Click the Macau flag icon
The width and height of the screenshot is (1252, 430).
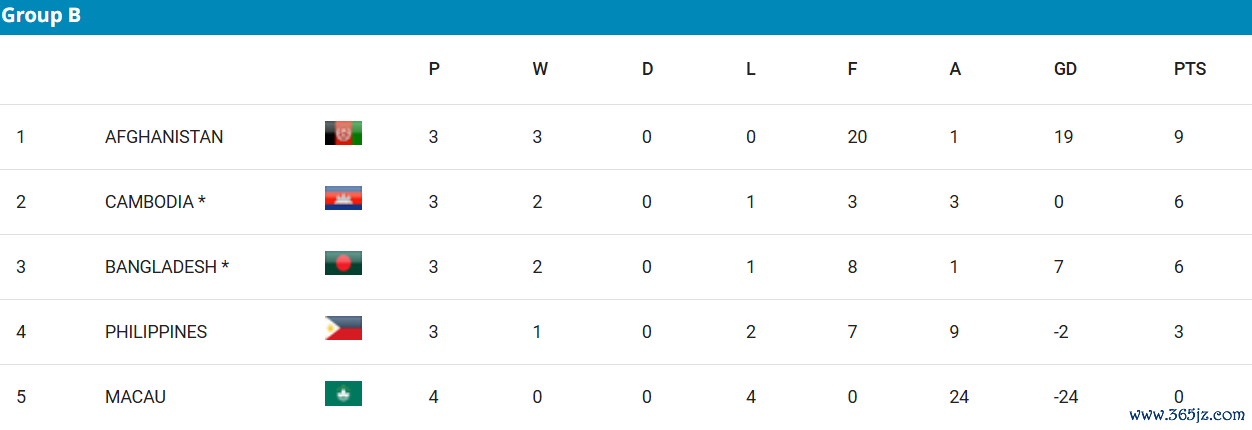coord(343,393)
